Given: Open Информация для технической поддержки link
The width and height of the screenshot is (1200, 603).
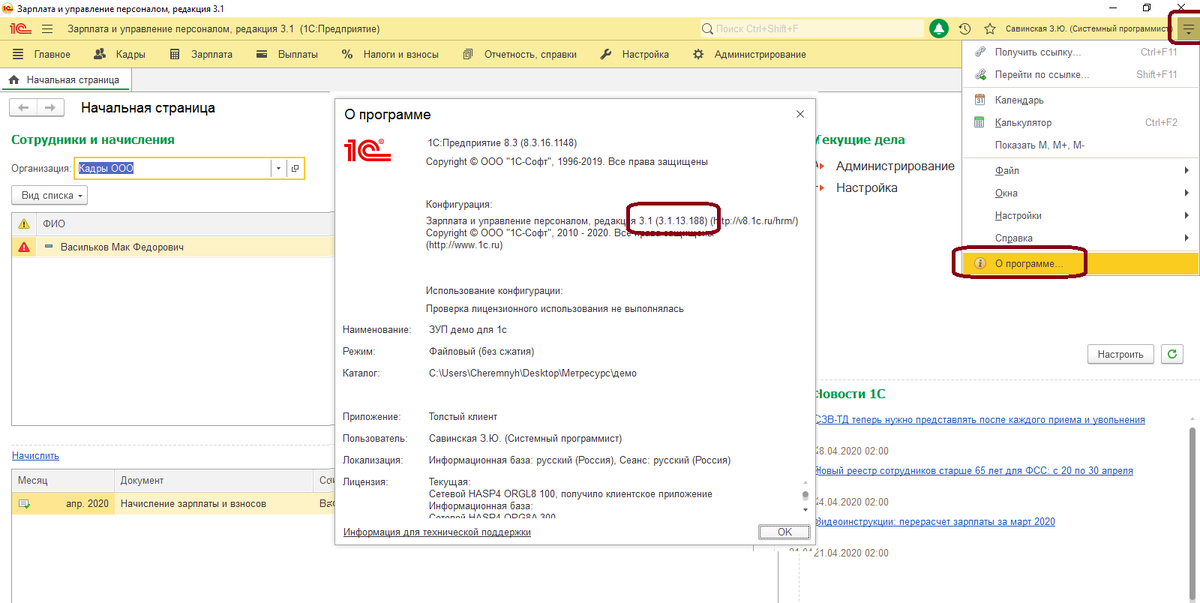Looking at the screenshot, I should click(437, 532).
